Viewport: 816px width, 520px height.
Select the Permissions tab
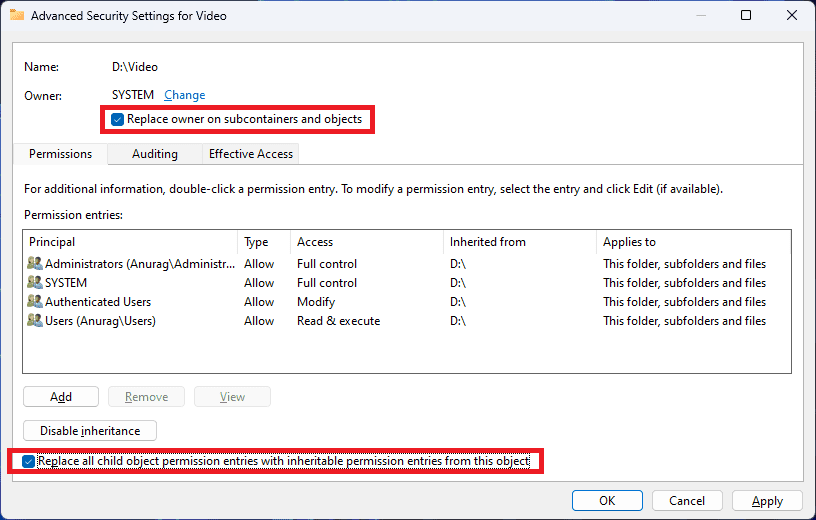[x=60, y=154]
